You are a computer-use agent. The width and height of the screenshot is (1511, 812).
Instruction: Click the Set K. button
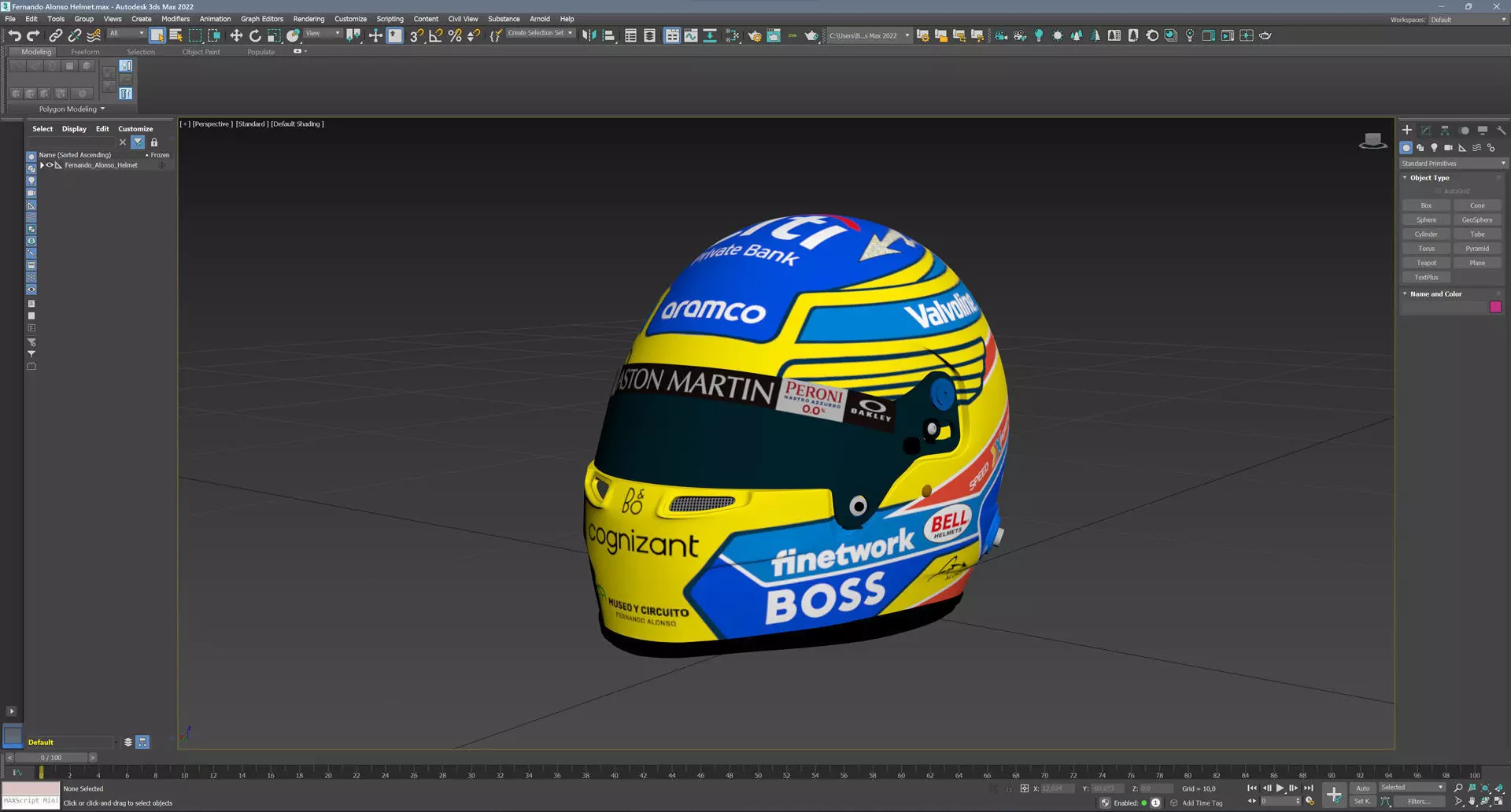click(x=1362, y=802)
